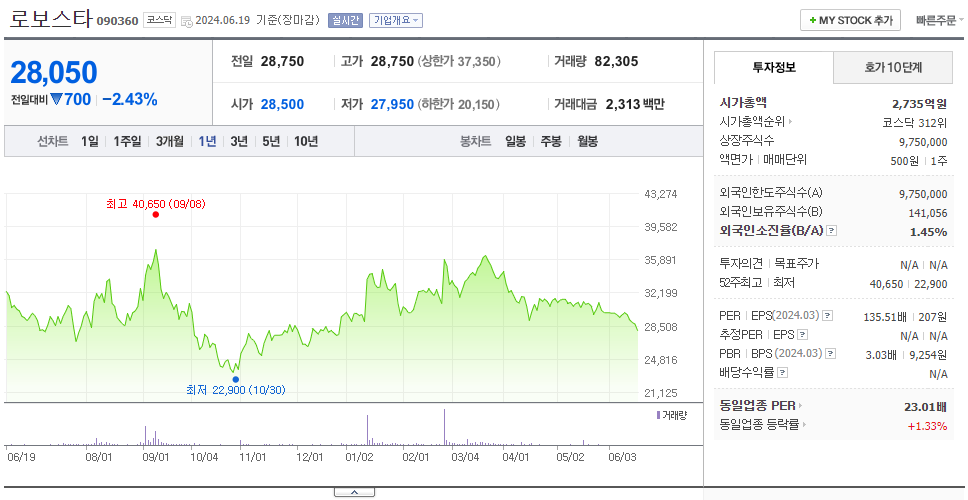The width and height of the screenshot is (968, 500).
Task: Click the help icon next to PBR BPS(2024.03)
Action: 831,354
